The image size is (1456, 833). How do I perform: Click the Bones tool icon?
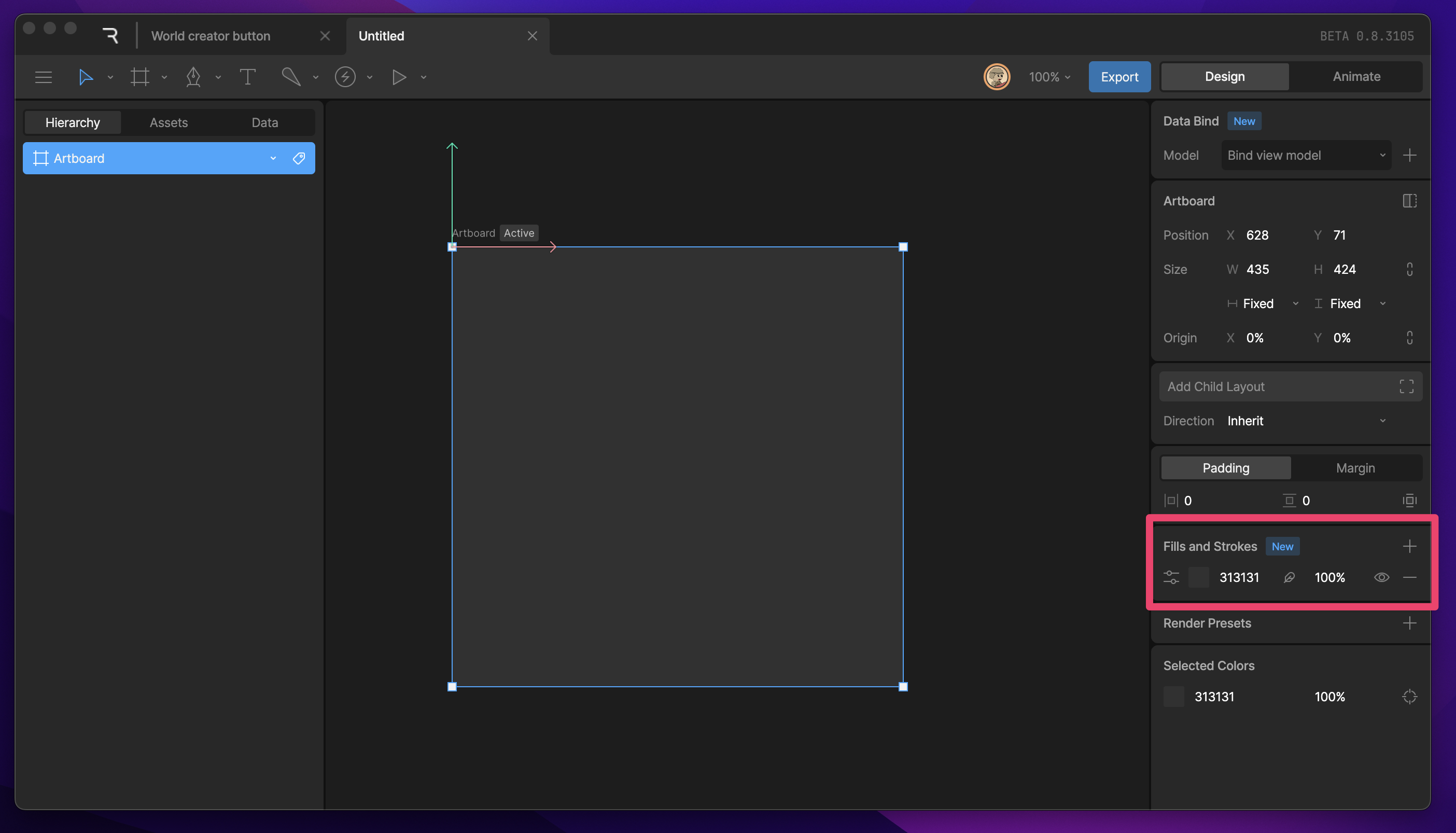click(x=291, y=77)
